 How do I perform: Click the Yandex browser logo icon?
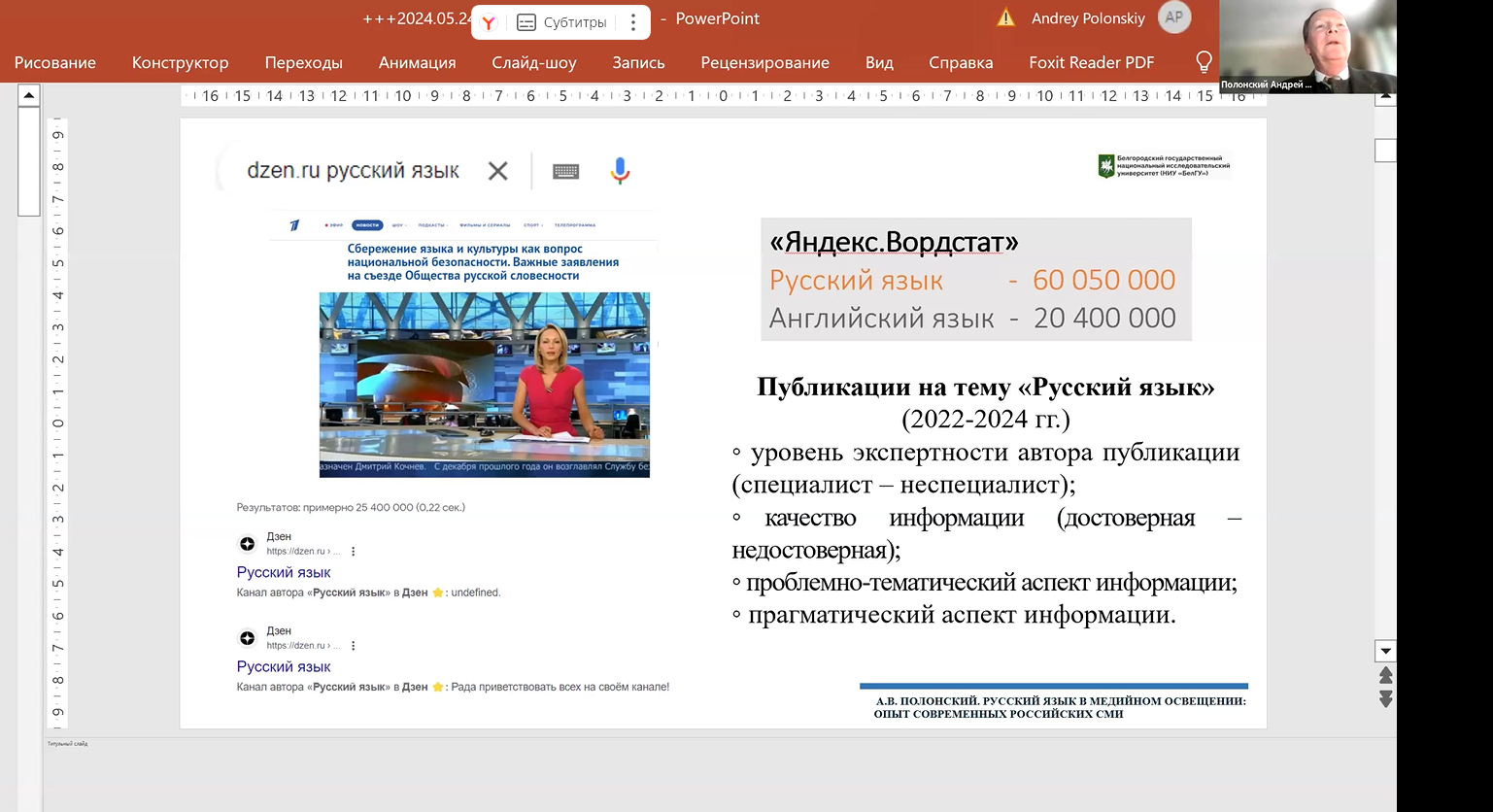coord(490,22)
